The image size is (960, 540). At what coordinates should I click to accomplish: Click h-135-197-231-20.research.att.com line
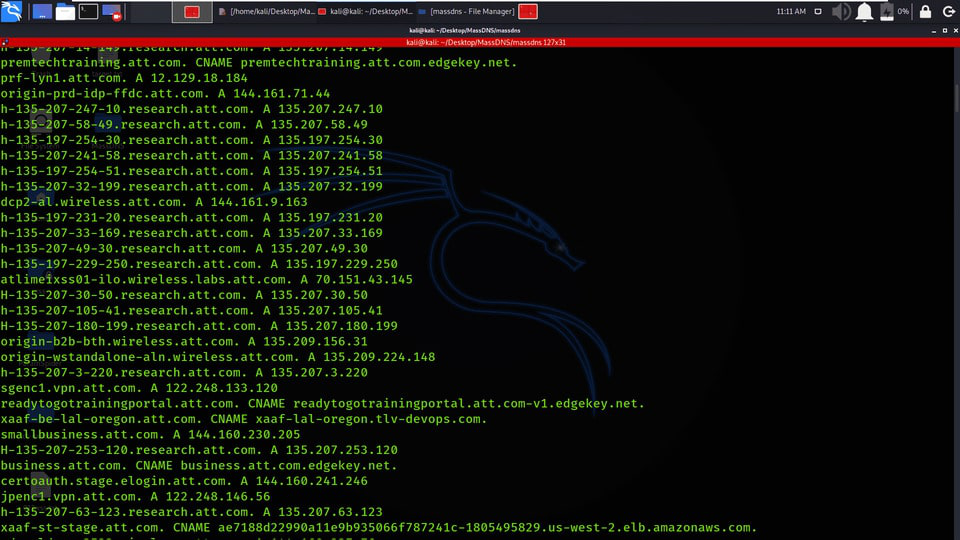pyautogui.click(x=191, y=217)
